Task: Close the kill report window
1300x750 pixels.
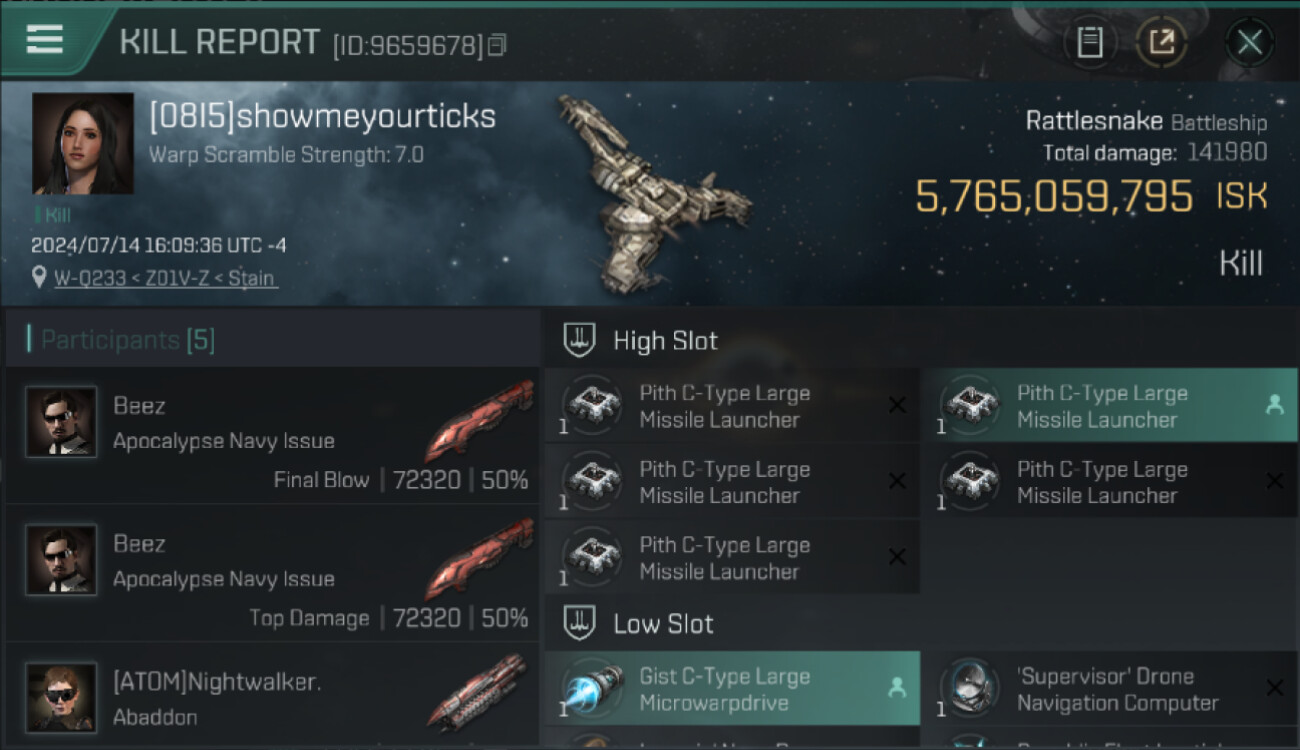Action: tap(1249, 42)
